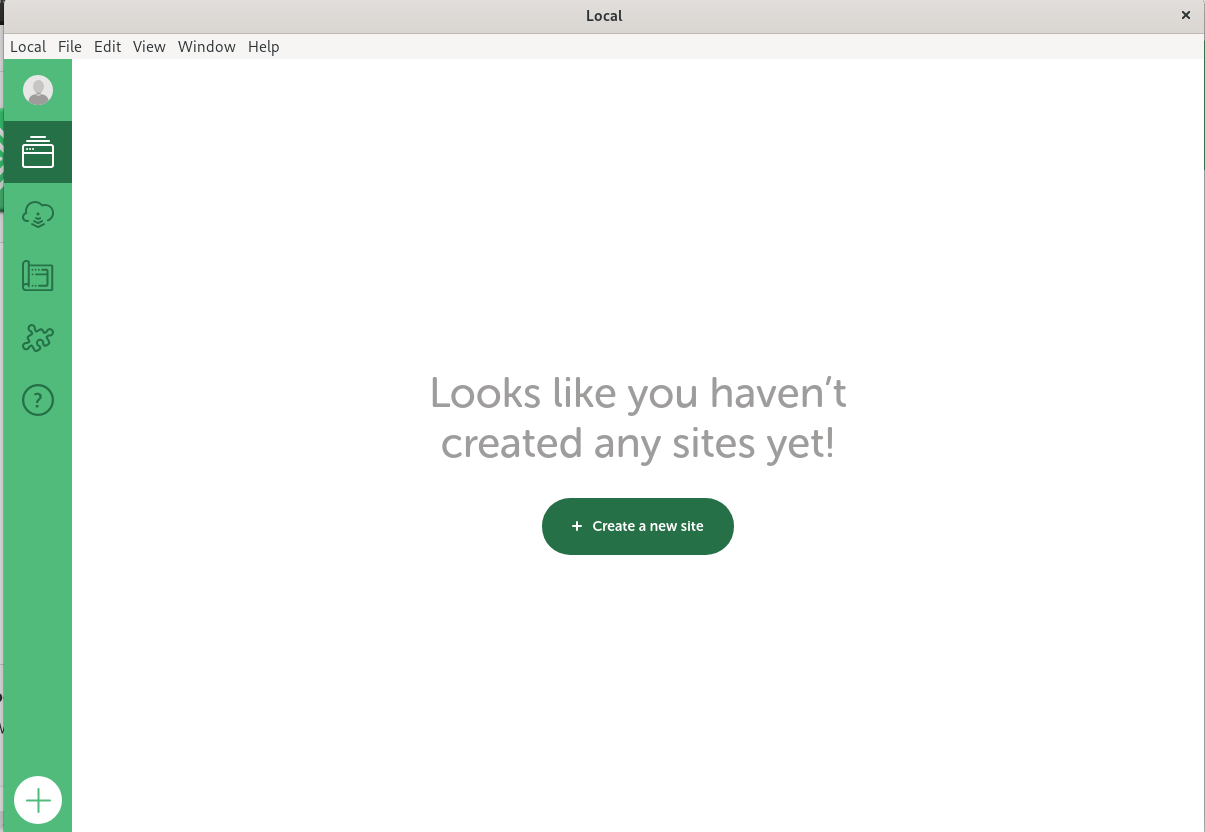Open the Connect cloud icon
This screenshot has width=1205, height=832.
(x=38, y=214)
